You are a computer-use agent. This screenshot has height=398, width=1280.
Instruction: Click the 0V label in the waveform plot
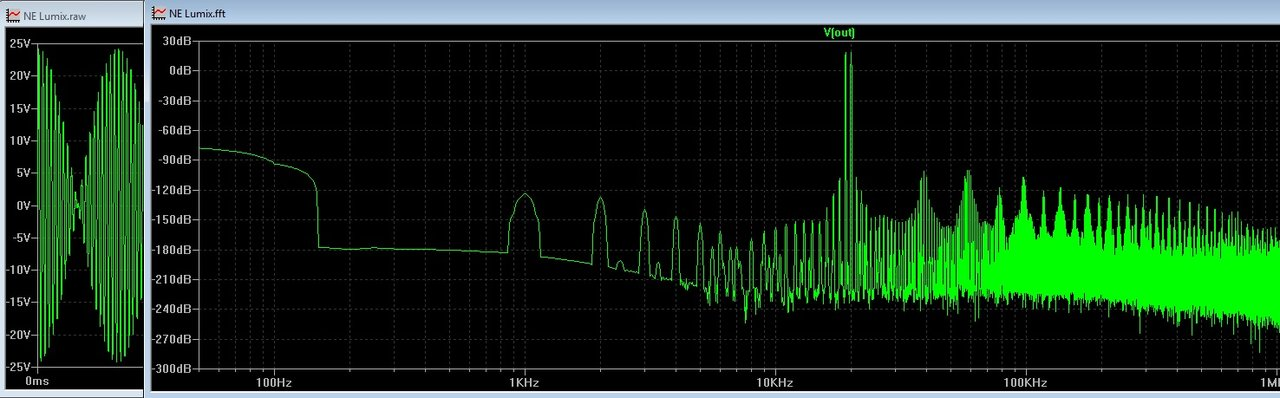[x=25, y=206]
